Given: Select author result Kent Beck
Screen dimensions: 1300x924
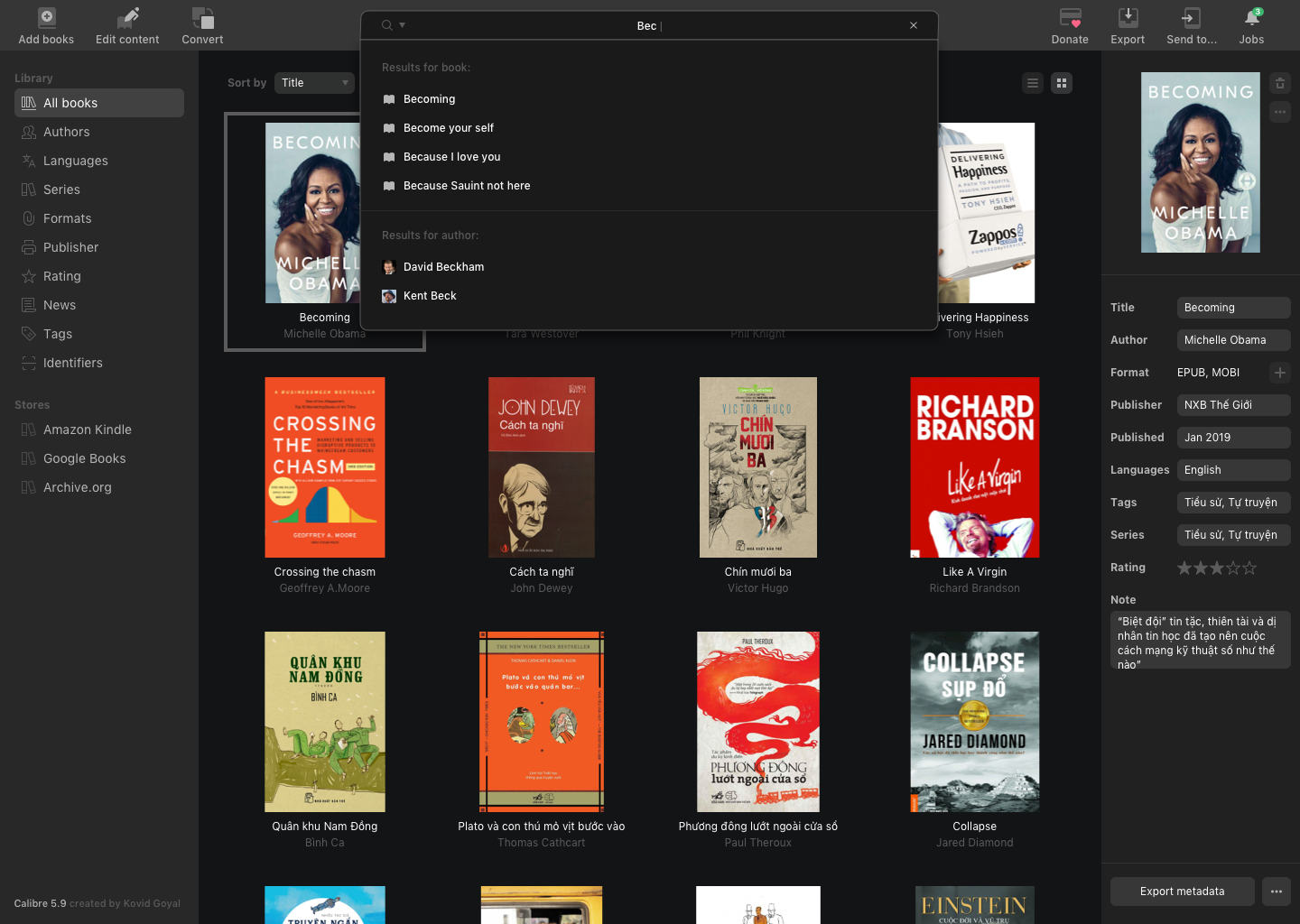Looking at the screenshot, I should pyautogui.click(x=649, y=296).
